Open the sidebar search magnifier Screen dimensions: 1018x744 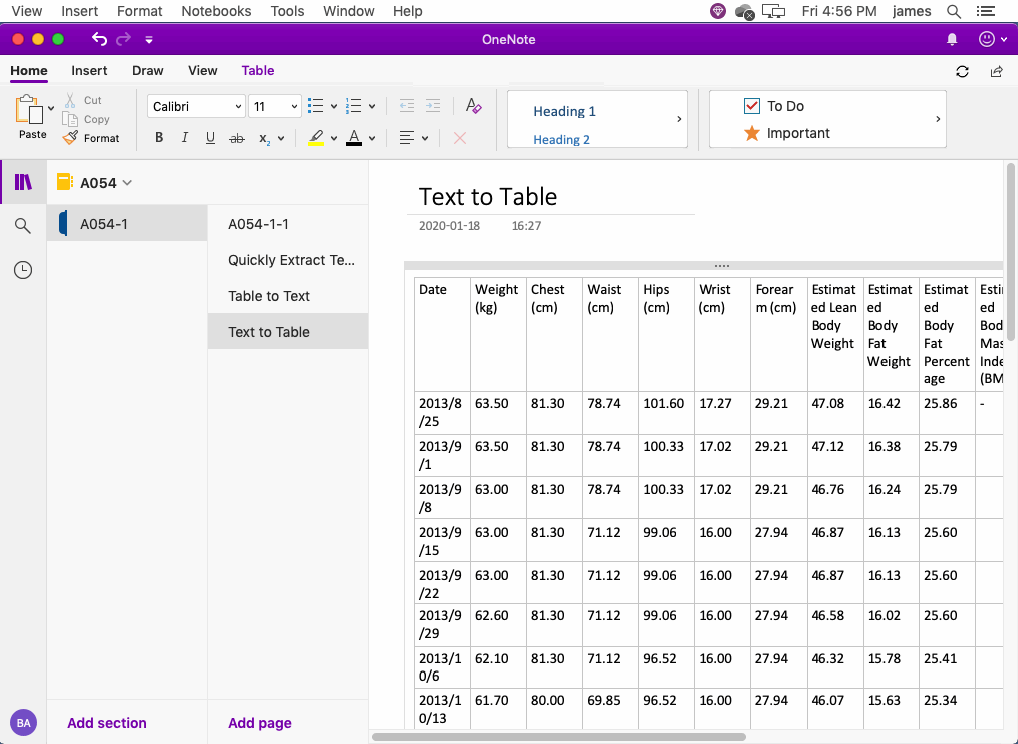point(23,225)
